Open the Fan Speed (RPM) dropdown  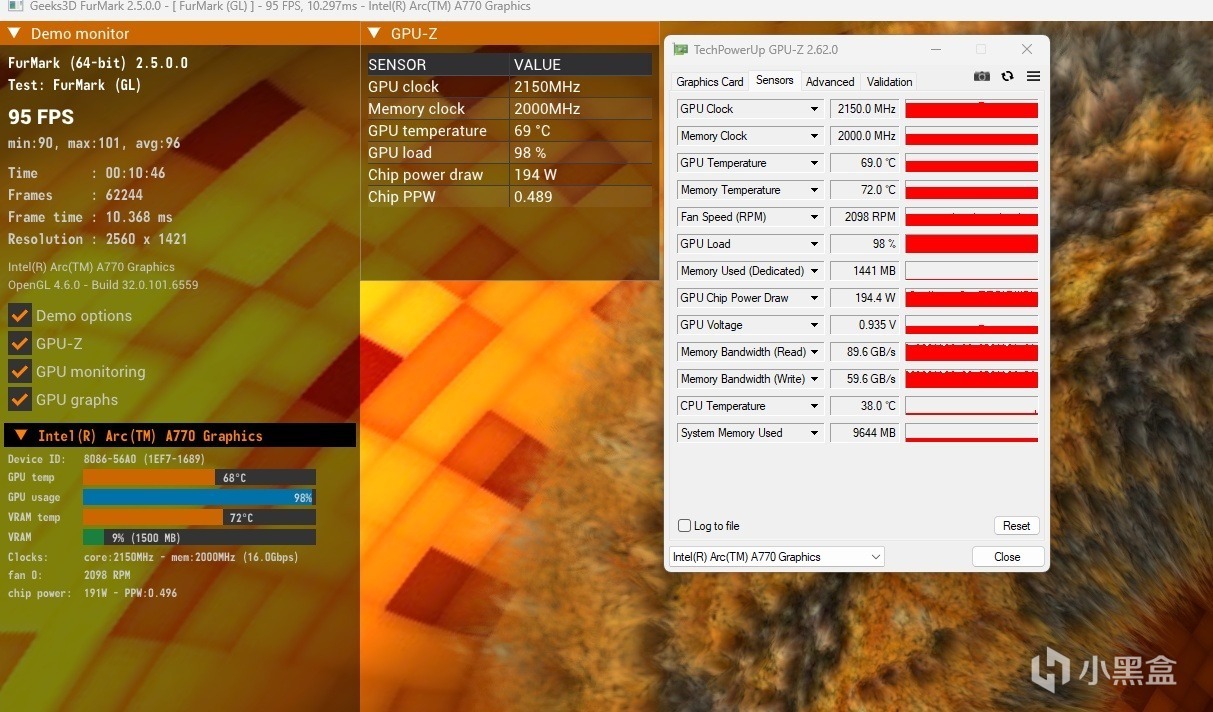[x=815, y=217]
